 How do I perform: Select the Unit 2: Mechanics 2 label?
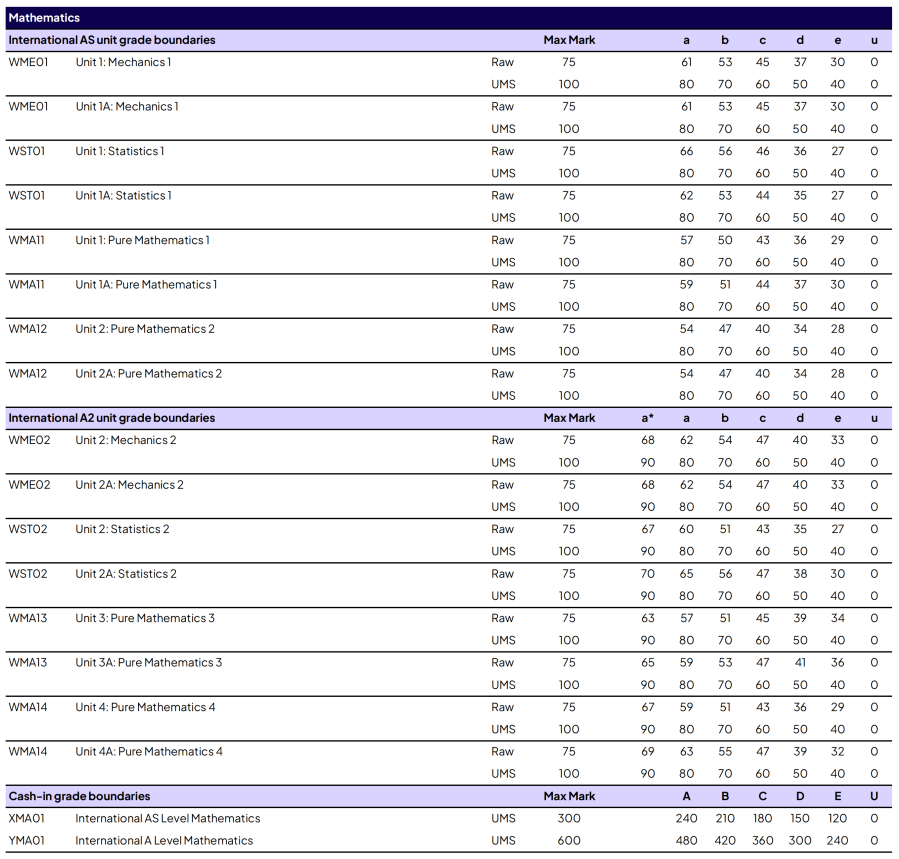126,440
